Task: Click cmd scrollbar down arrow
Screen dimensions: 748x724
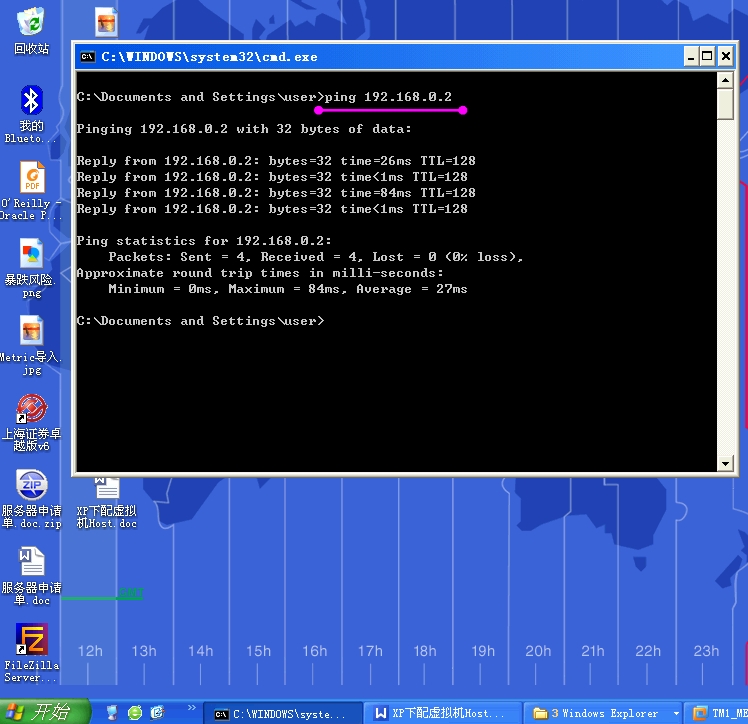Action: pyautogui.click(x=725, y=463)
